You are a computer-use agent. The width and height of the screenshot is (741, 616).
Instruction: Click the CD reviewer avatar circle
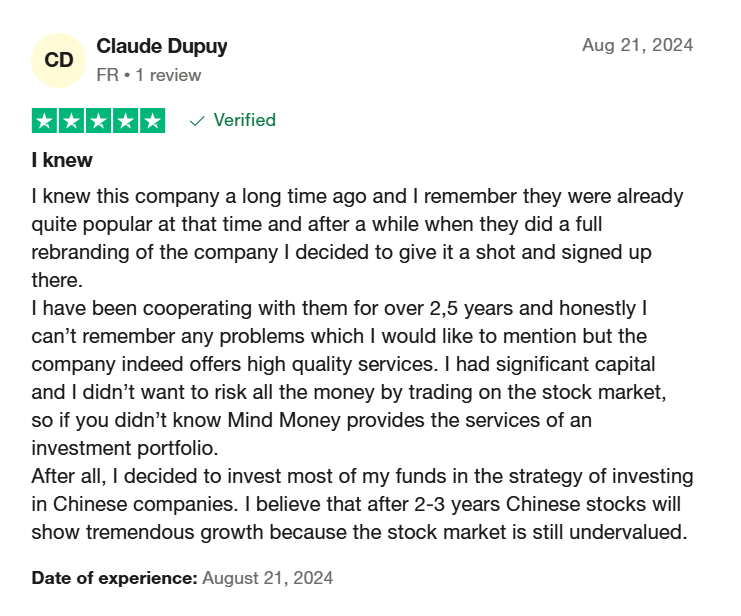point(59,61)
